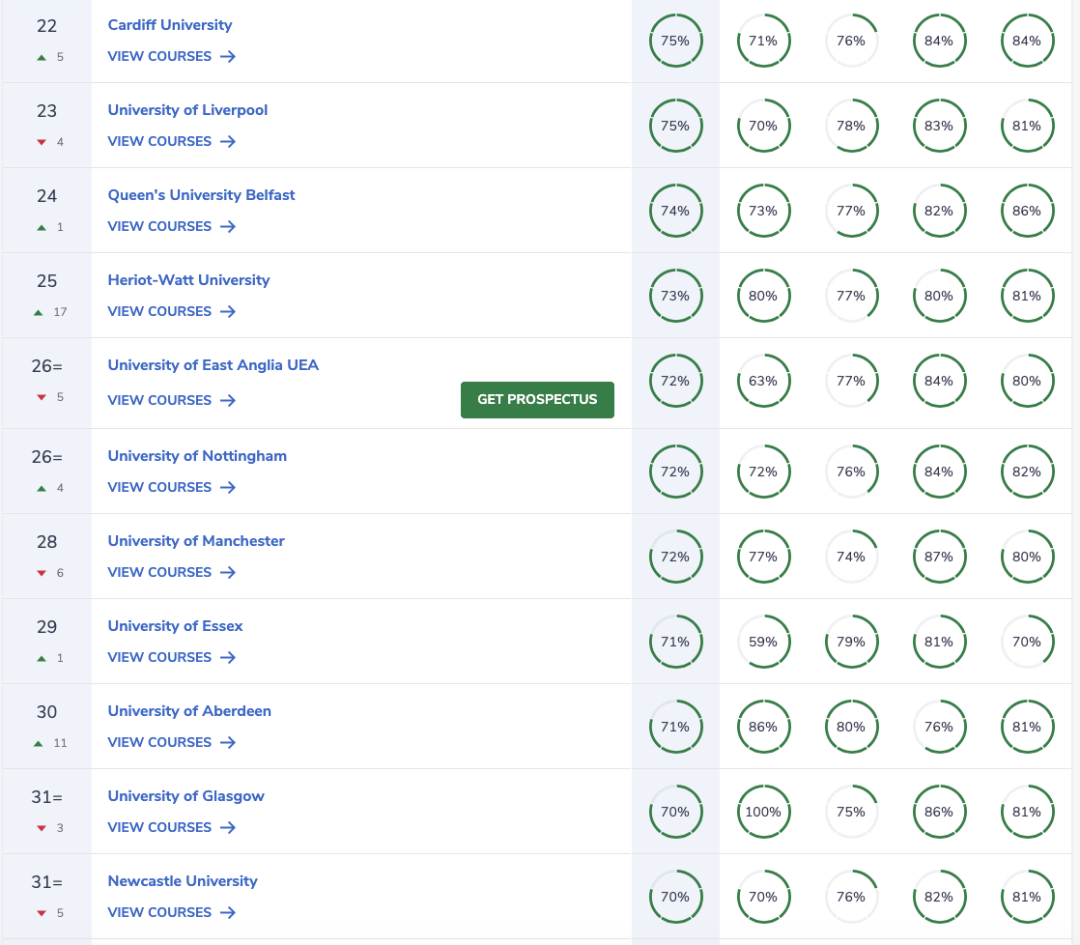Viewport: 1080px width, 945px height.
Task: Open the Newcastle University link
Action: 183,881
